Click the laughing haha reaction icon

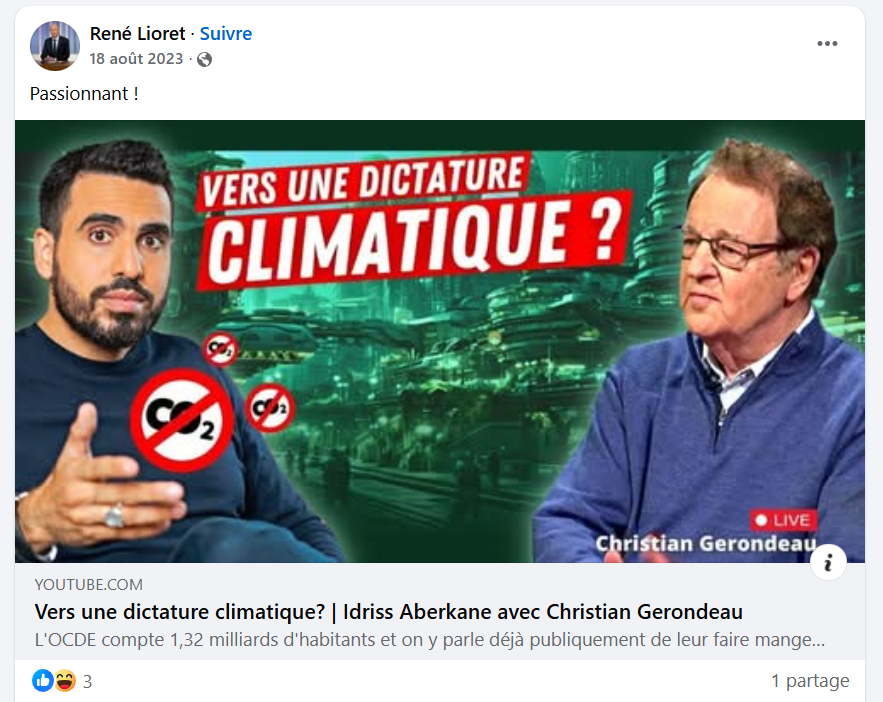tap(65, 681)
